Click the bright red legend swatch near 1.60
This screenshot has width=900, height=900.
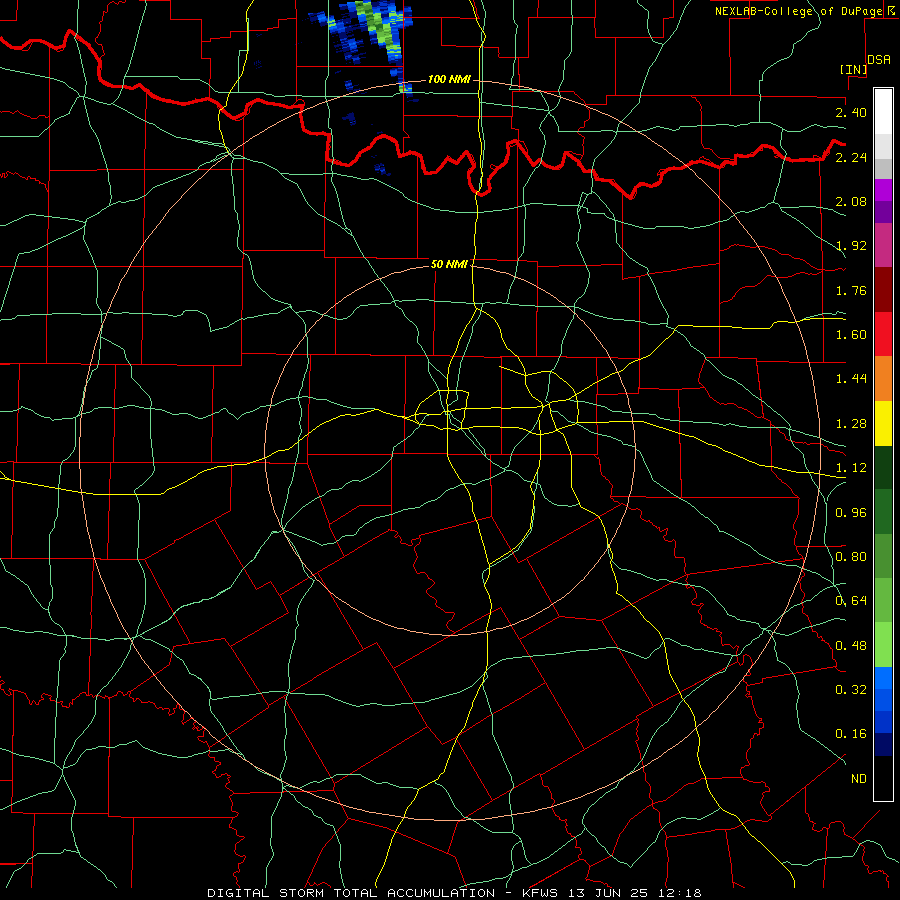click(x=883, y=334)
